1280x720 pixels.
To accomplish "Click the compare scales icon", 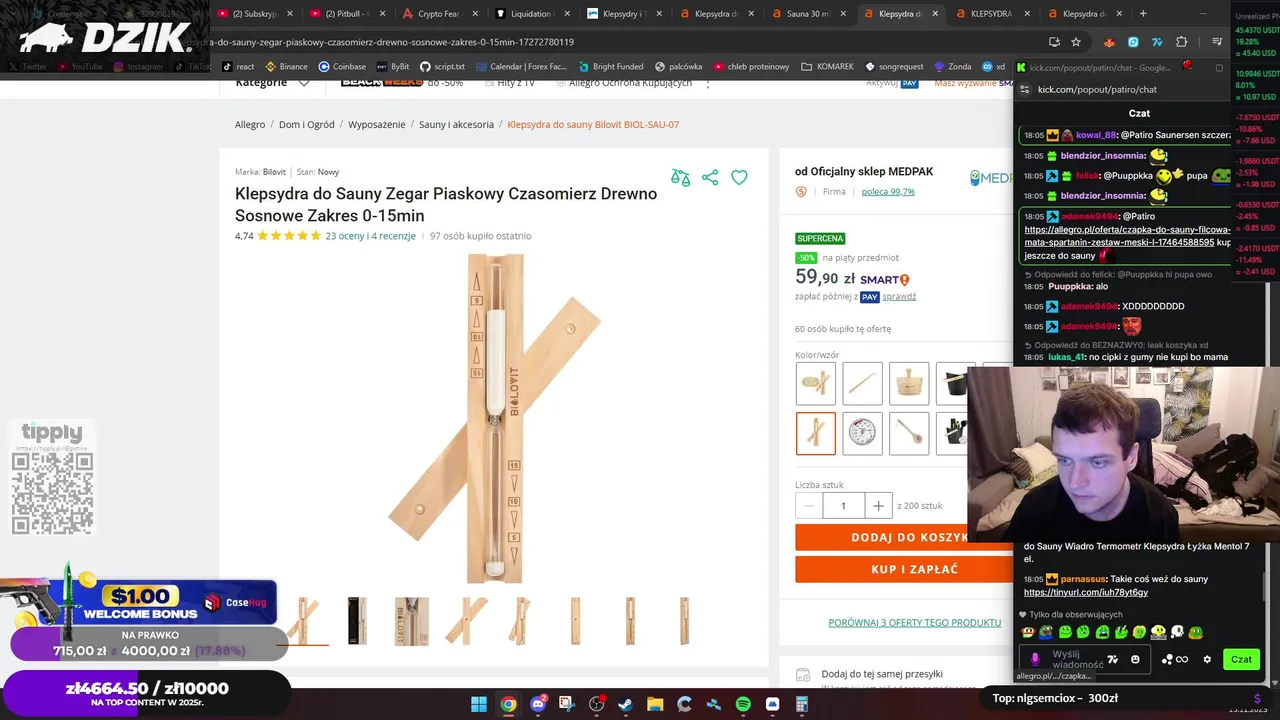I will point(680,177).
